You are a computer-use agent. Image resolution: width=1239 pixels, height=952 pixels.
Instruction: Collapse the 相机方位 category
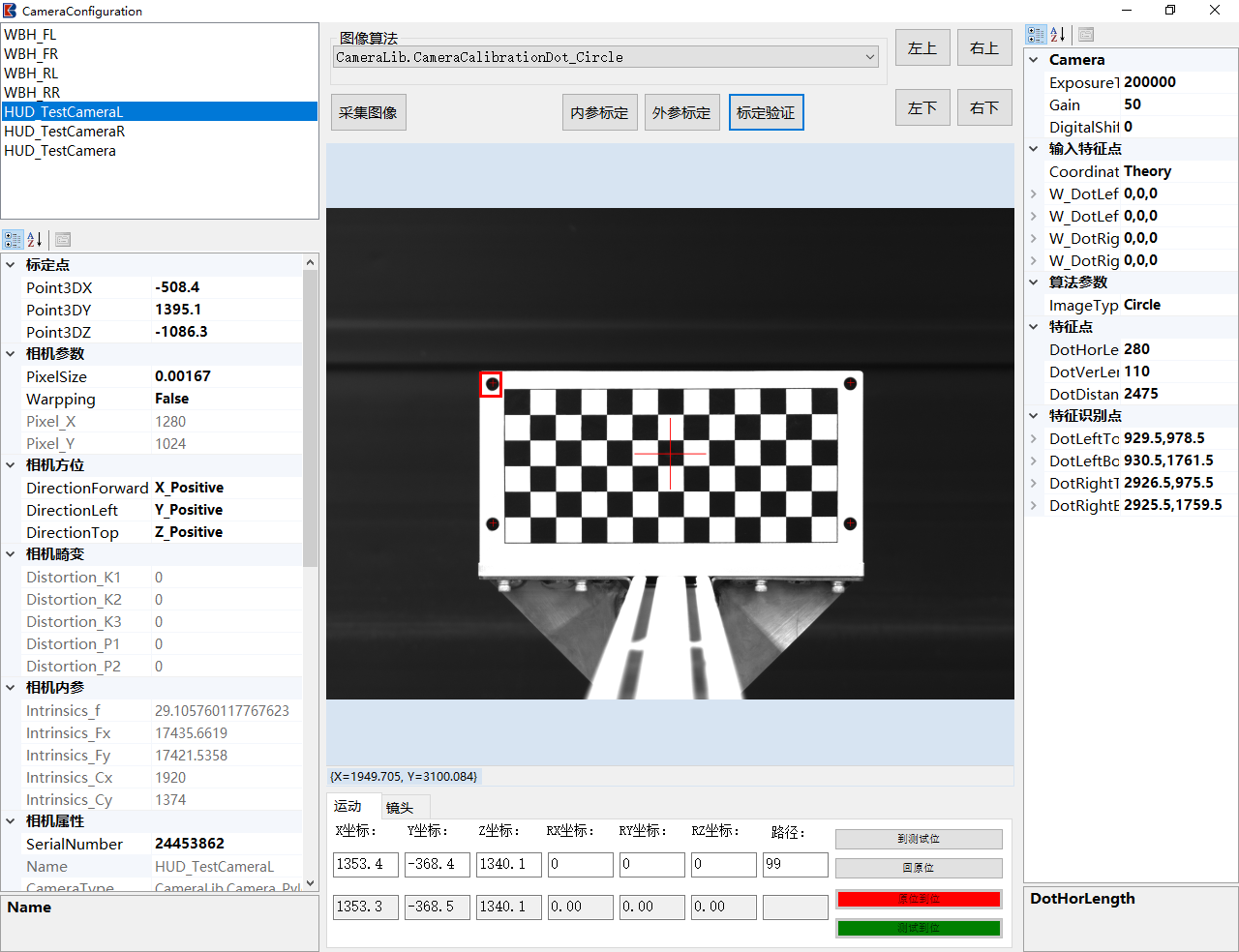pyautogui.click(x=11, y=465)
